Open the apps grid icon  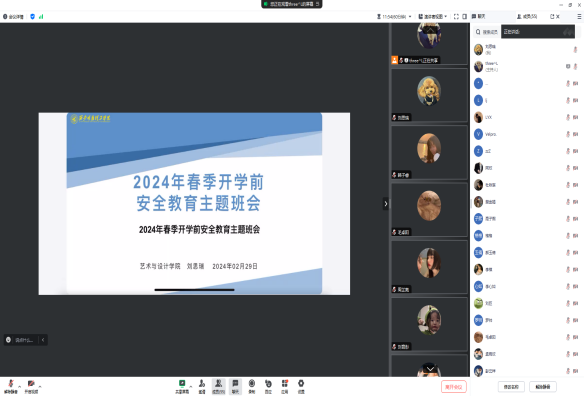tap(285, 386)
